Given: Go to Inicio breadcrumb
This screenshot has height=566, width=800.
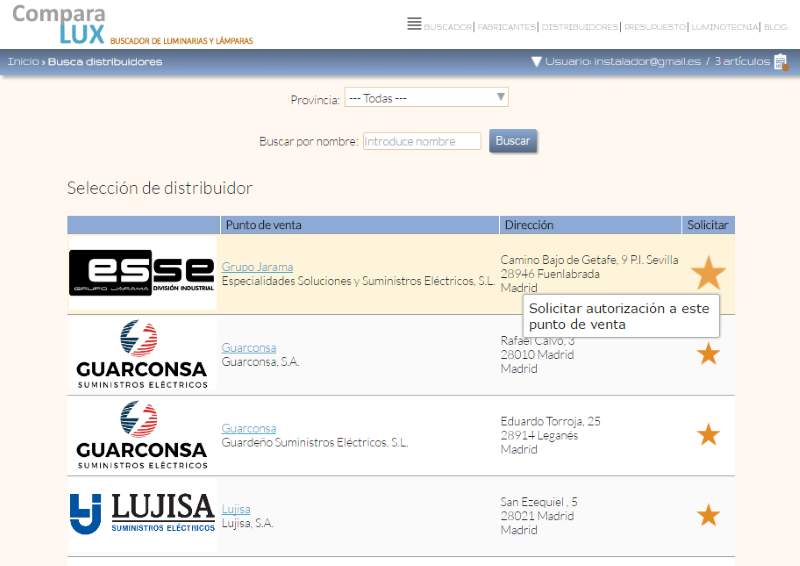Looking at the screenshot, I should tap(23, 62).
